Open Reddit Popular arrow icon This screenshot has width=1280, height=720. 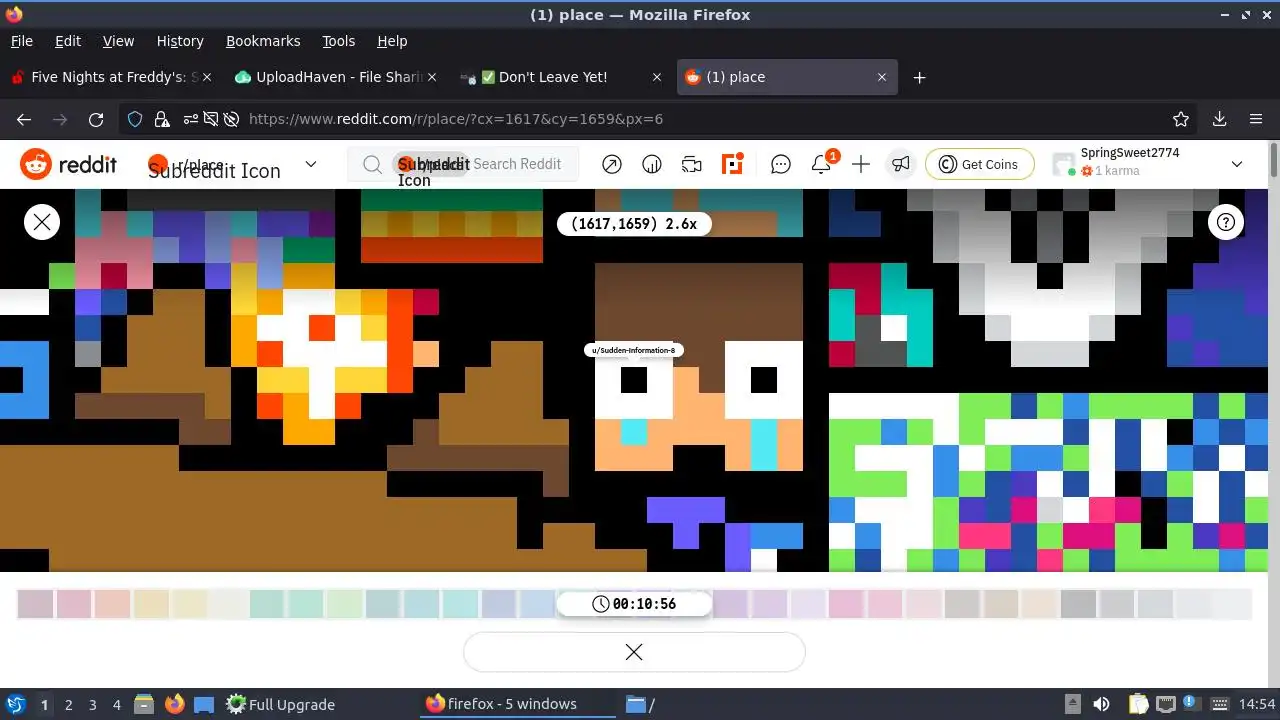point(612,164)
